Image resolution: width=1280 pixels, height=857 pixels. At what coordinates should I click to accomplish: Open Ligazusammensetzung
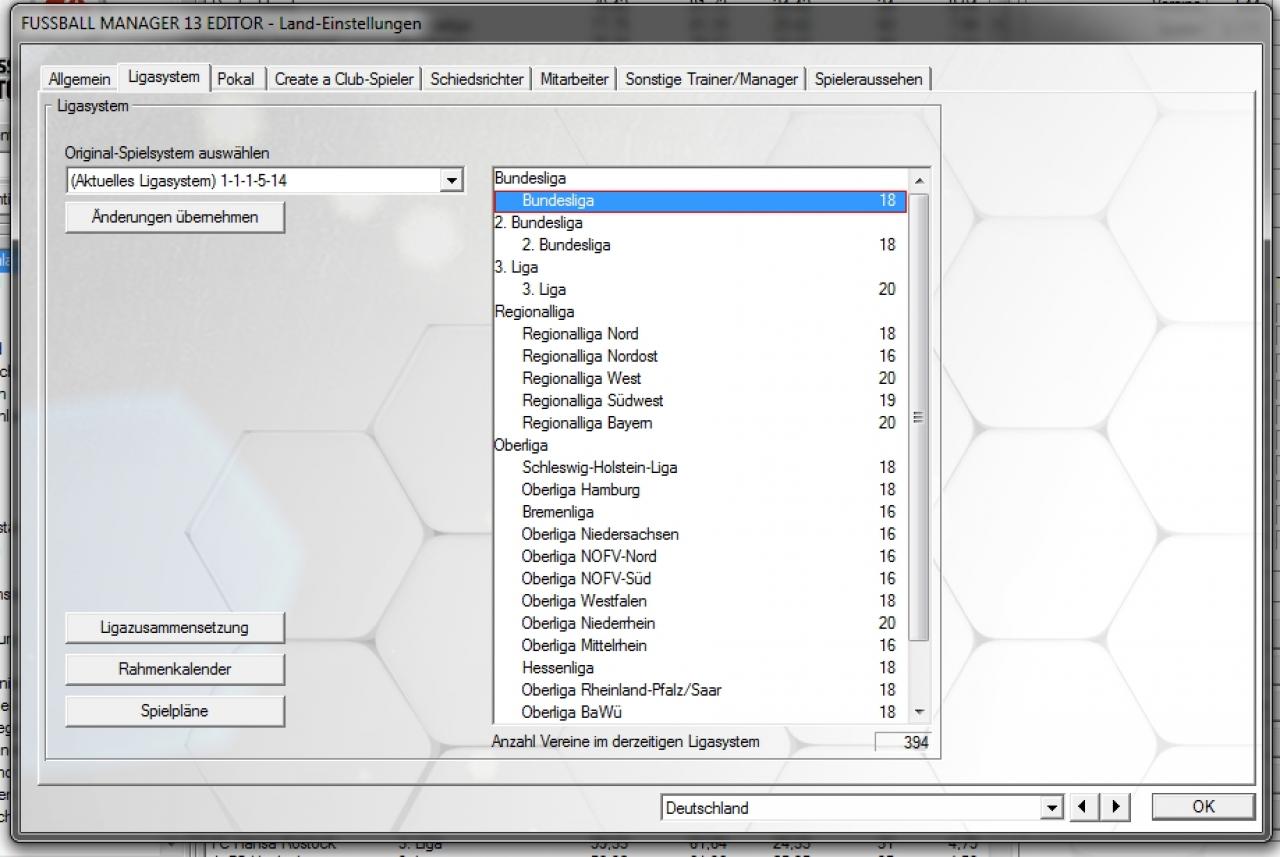(x=175, y=628)
